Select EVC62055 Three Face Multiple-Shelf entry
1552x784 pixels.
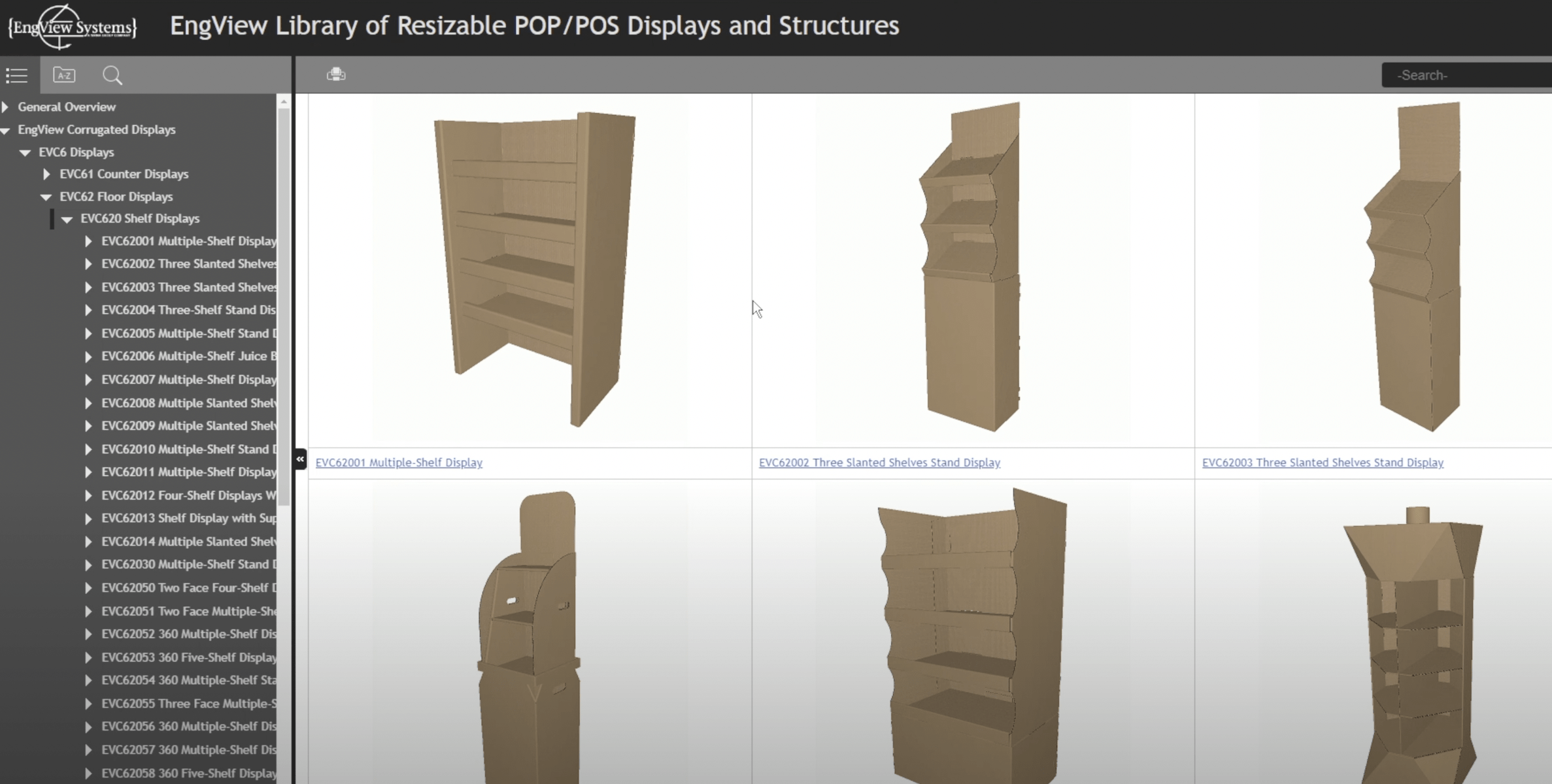[x=189, y=704]
